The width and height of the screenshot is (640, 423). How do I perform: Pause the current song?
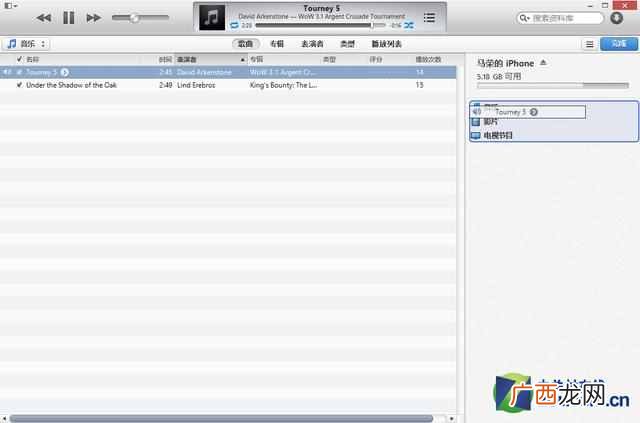click(x=69, y=18)
